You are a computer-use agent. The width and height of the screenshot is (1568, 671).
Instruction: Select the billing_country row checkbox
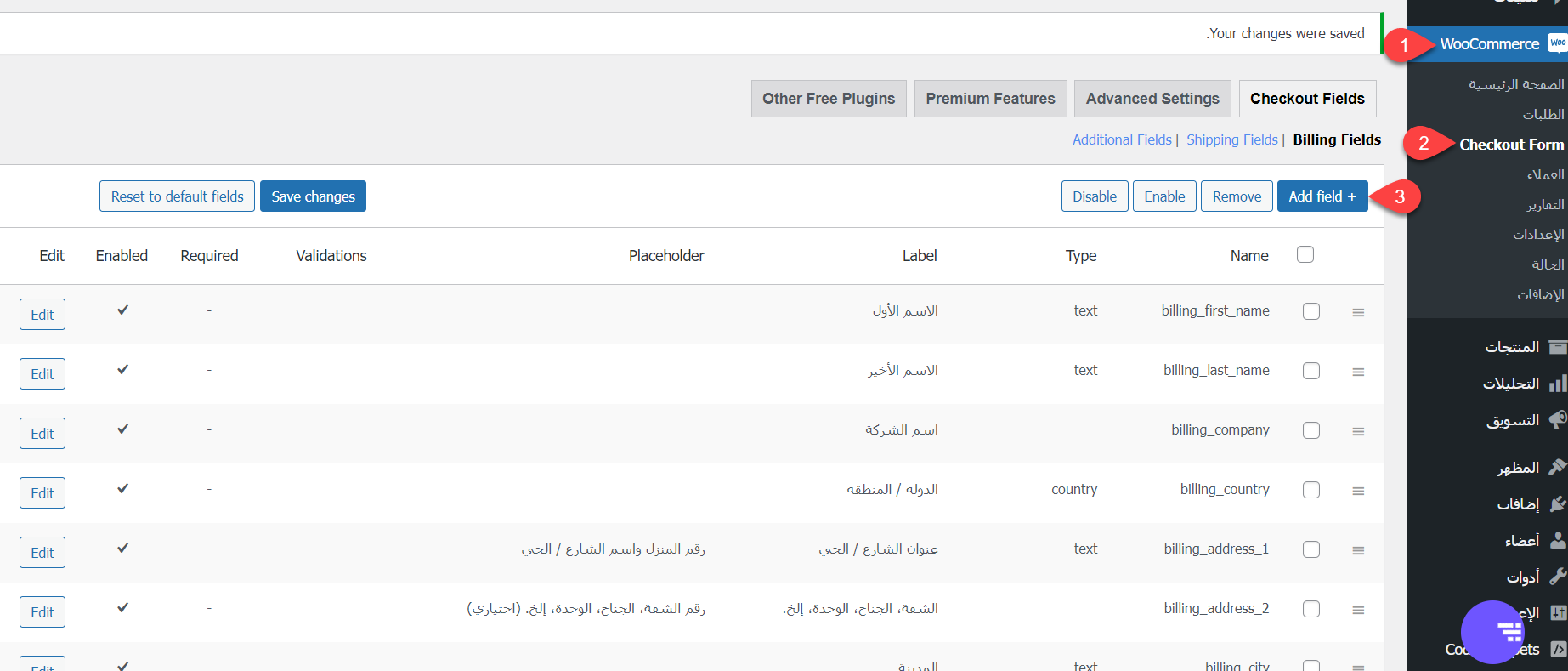pyautogui.click(x=1311, y=490)
